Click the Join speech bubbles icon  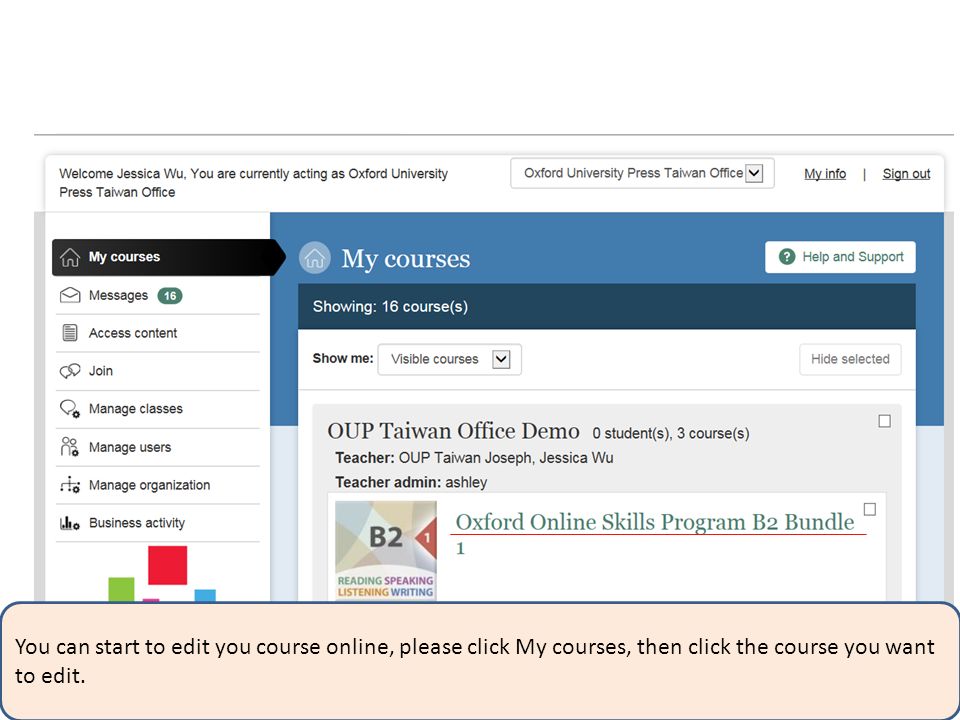(x=70, y=371)
